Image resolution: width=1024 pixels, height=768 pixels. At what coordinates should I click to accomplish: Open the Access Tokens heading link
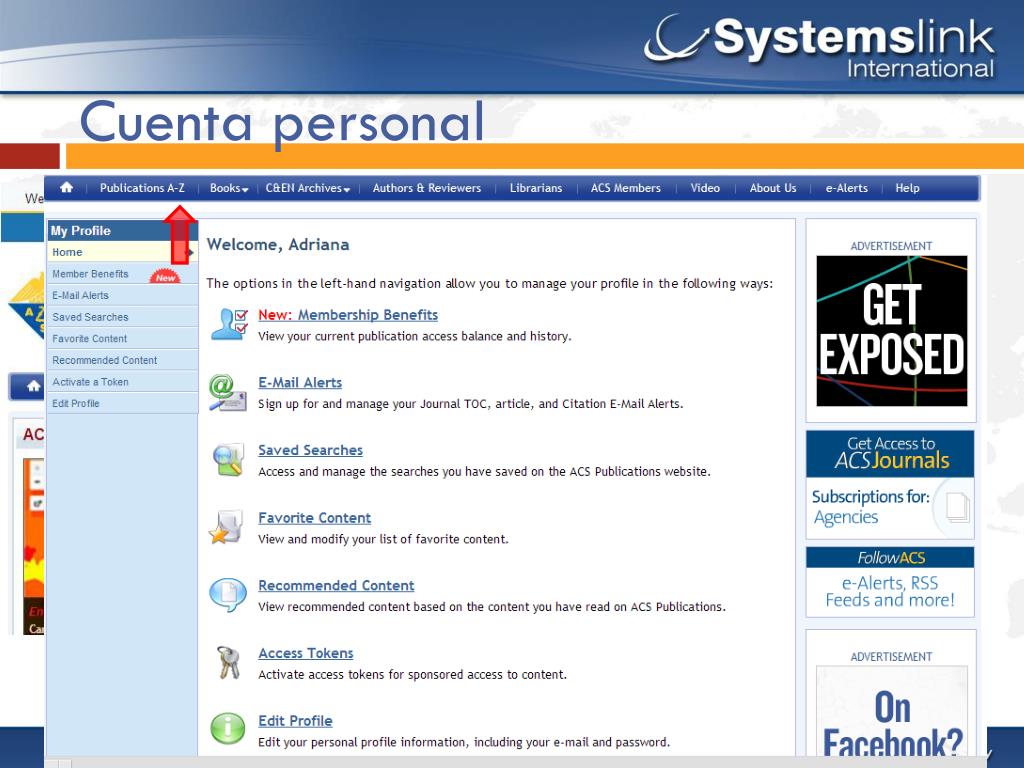306,653
